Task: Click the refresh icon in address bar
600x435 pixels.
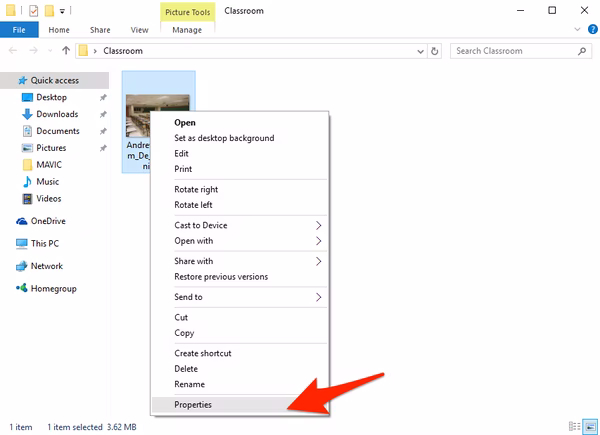Action: 435,50
